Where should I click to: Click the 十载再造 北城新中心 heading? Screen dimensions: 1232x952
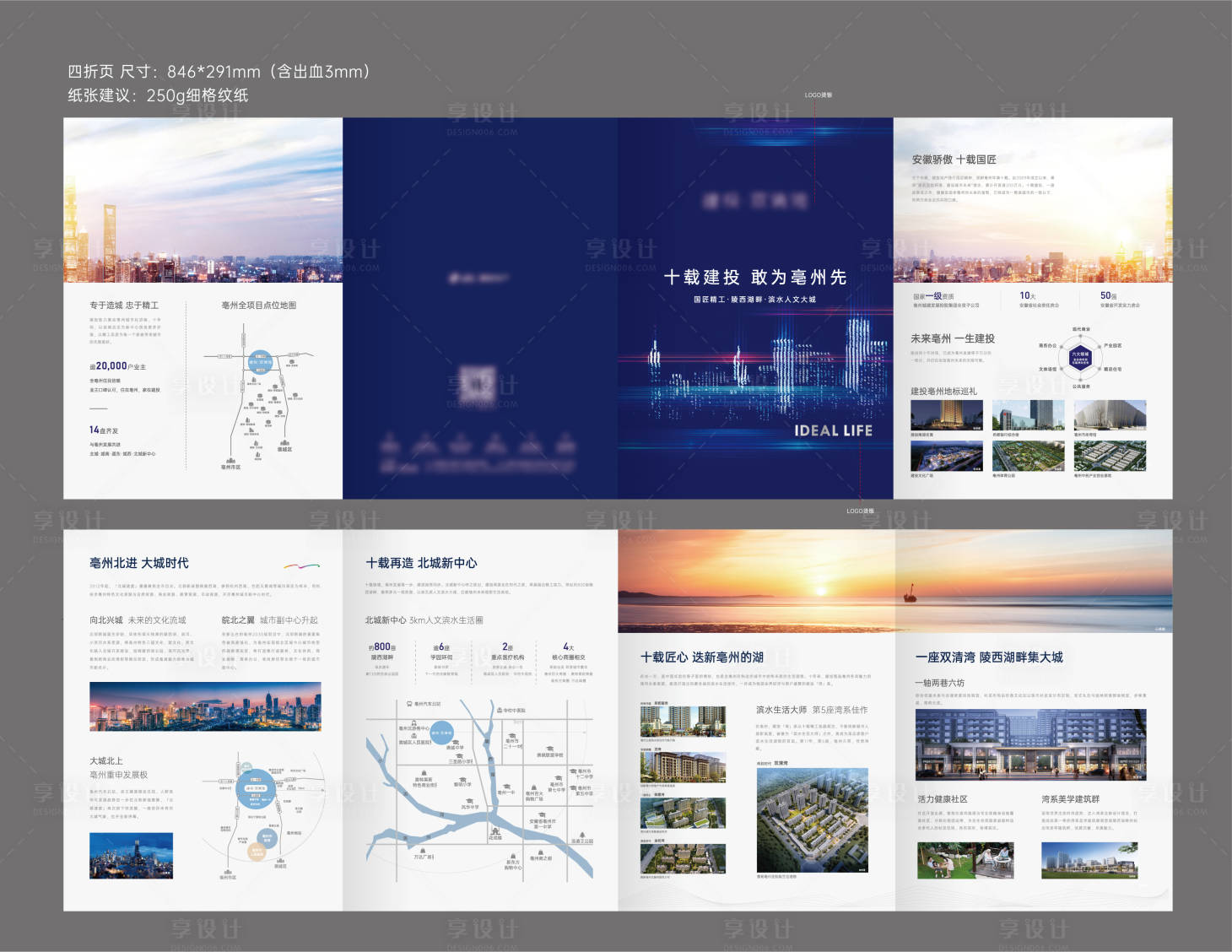(x=421, y=563)
